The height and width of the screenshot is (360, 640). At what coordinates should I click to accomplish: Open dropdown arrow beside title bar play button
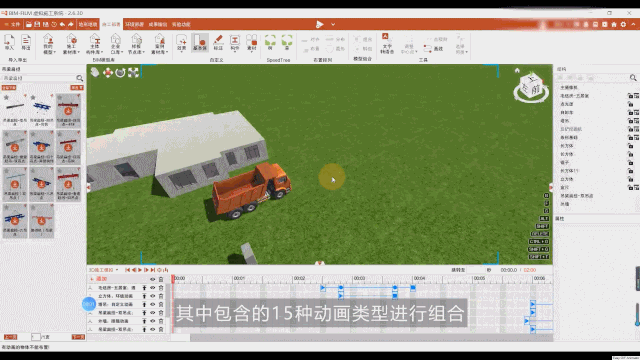pyautogui.click(x=333, y=24)
